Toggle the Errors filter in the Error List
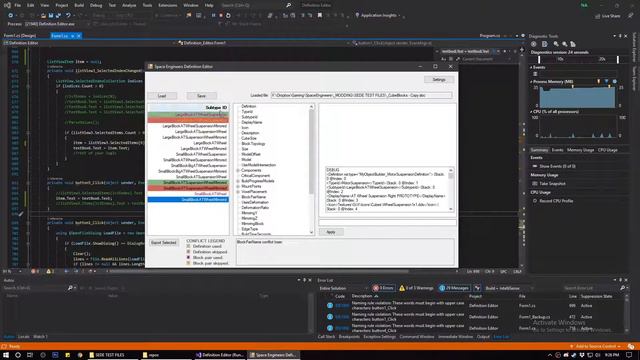The height and width of the screenshot is (360, 640). point(383,288)
